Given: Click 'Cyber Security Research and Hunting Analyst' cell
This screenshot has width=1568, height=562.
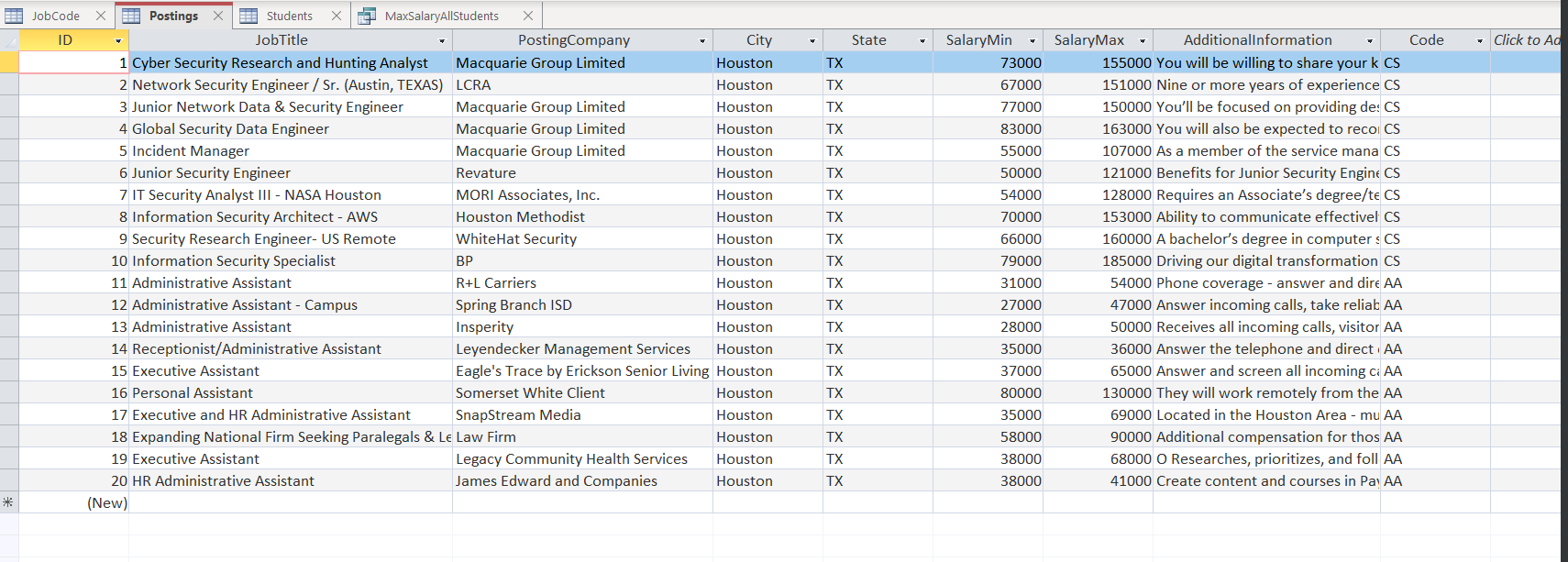Looking at the screenshot, I should point(291,62).
